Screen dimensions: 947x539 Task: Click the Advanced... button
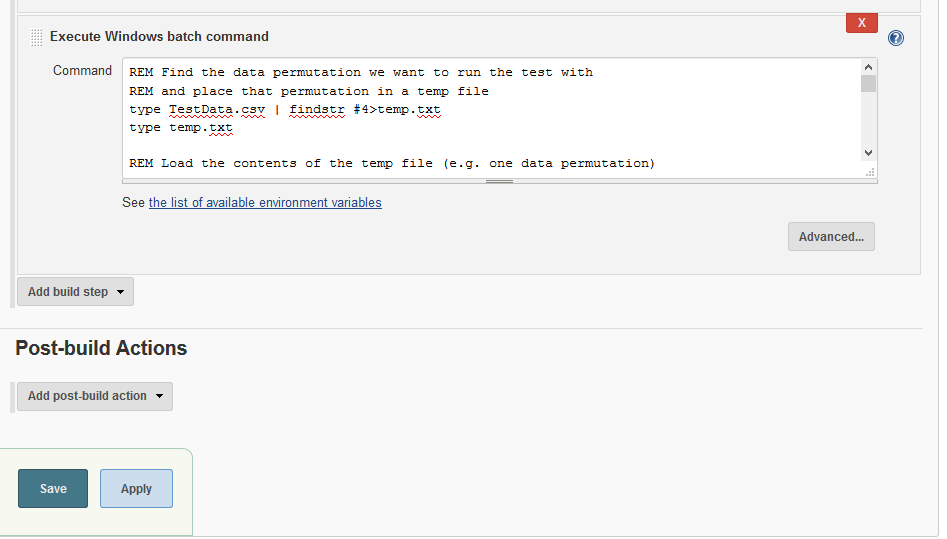pyautogui.click(x=831, y=237)
